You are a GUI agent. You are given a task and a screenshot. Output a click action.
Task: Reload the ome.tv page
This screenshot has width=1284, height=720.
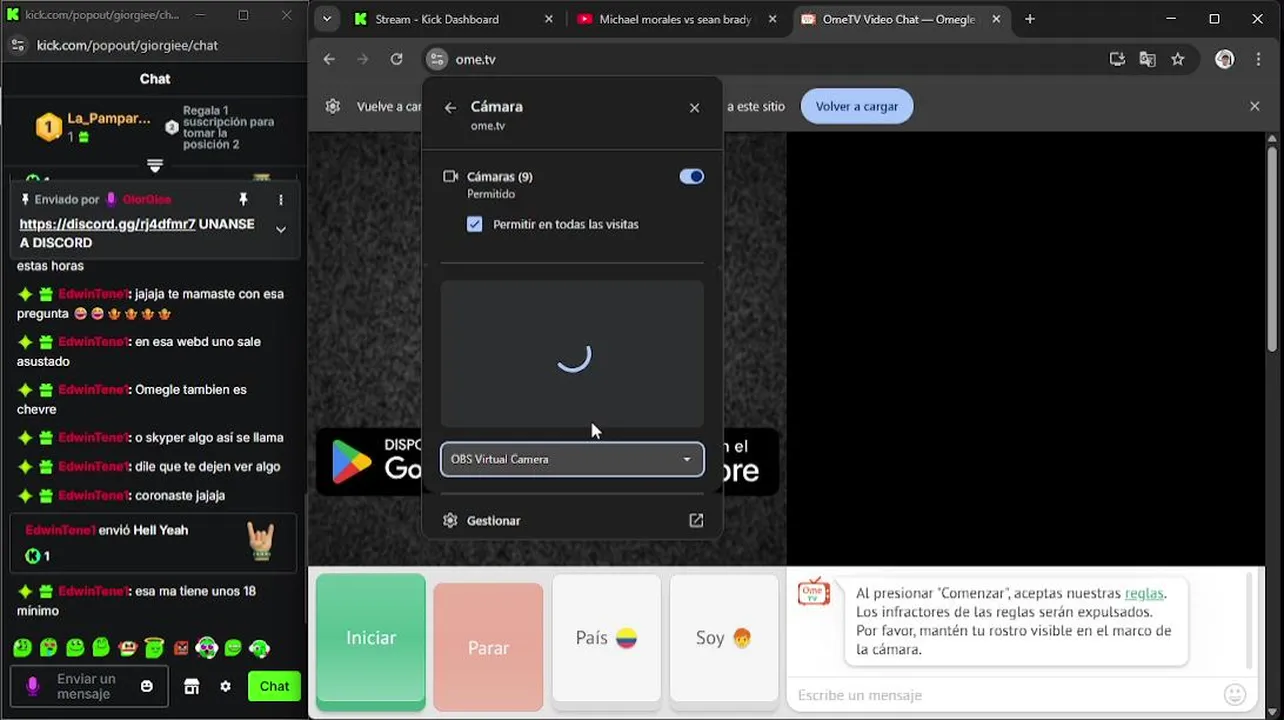(x=396, y=59)
